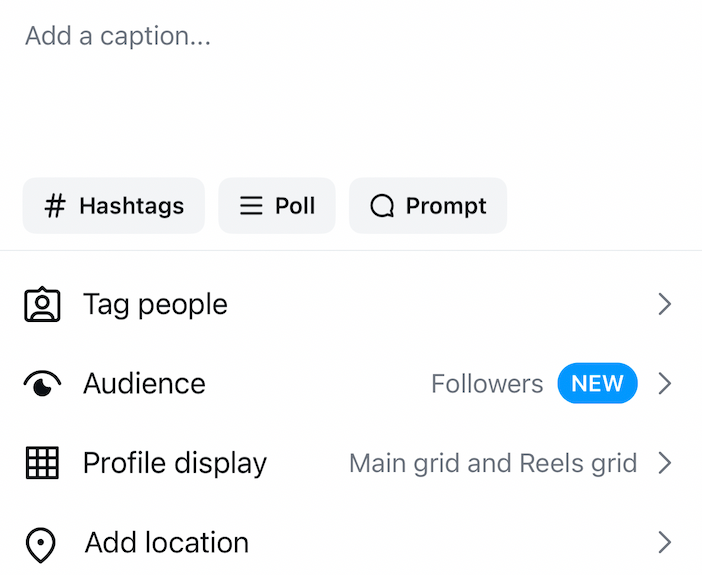Click the Tag people person icon
The width and height of the screenshot is (702, 575).
point(42,305)
